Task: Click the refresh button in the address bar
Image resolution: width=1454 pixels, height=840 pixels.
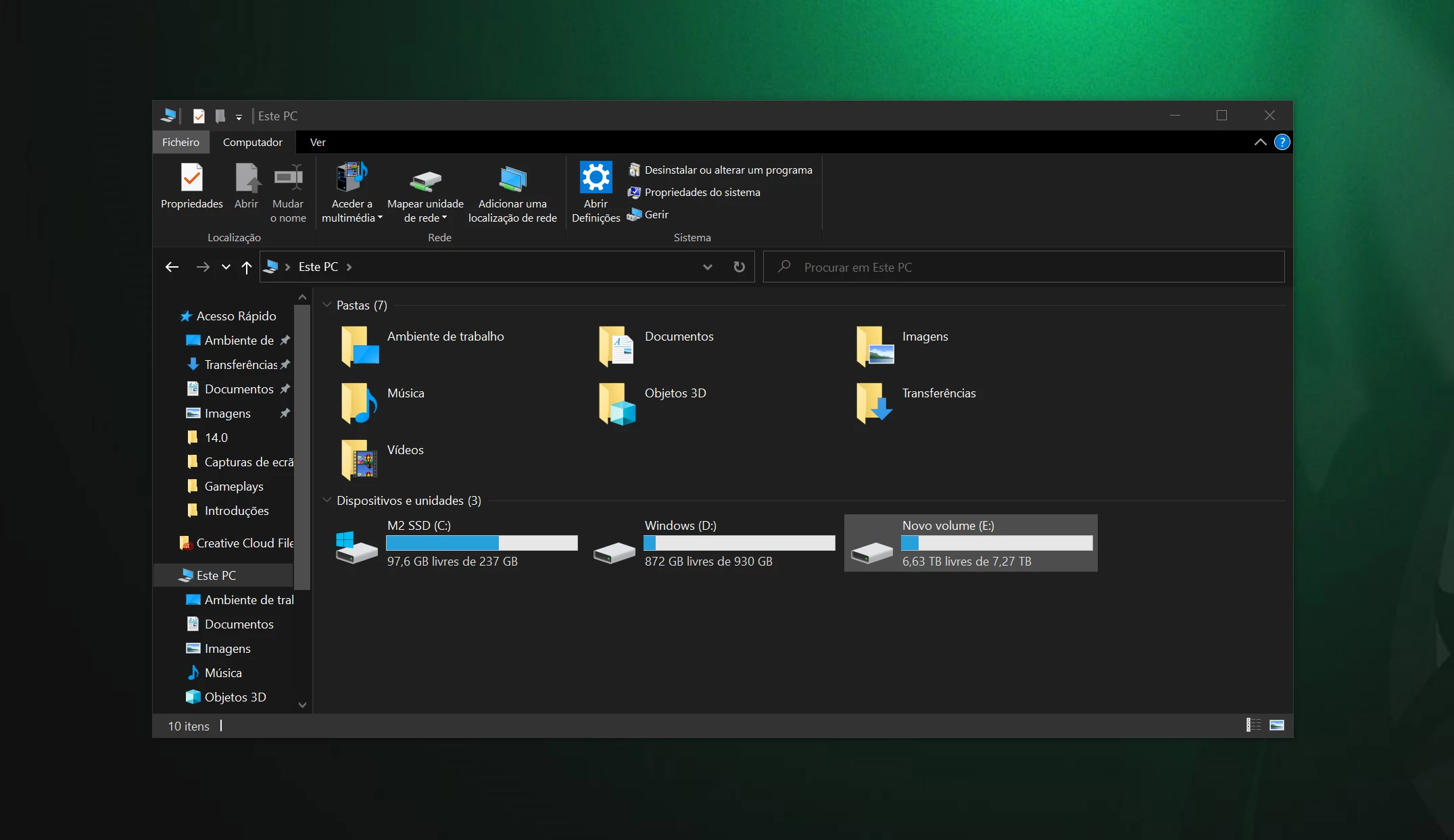Action: click(740, 267)
